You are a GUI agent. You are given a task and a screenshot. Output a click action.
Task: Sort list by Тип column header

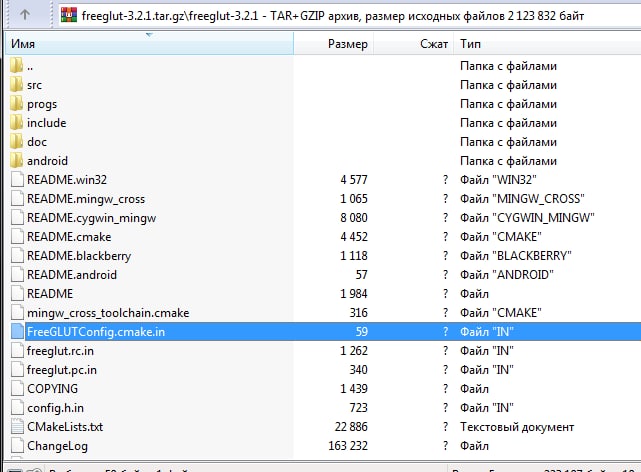coord(547,44)
